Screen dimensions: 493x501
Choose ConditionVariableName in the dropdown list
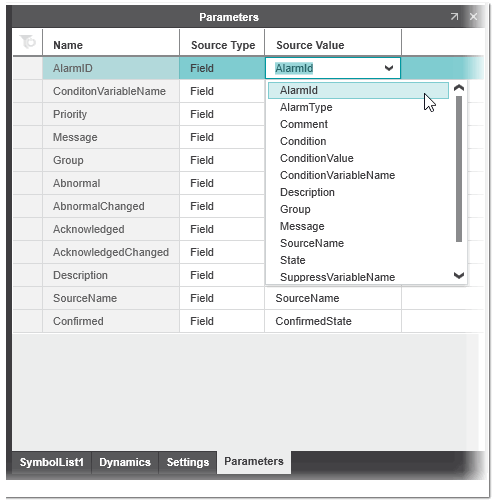(337, 175)
